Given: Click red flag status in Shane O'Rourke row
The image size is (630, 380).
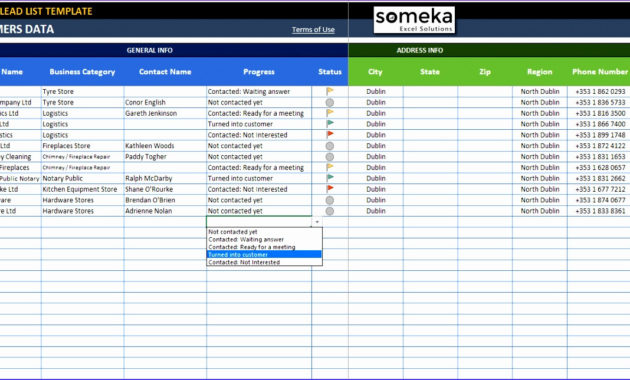Looking at the screenshot, I should (330, 189).
